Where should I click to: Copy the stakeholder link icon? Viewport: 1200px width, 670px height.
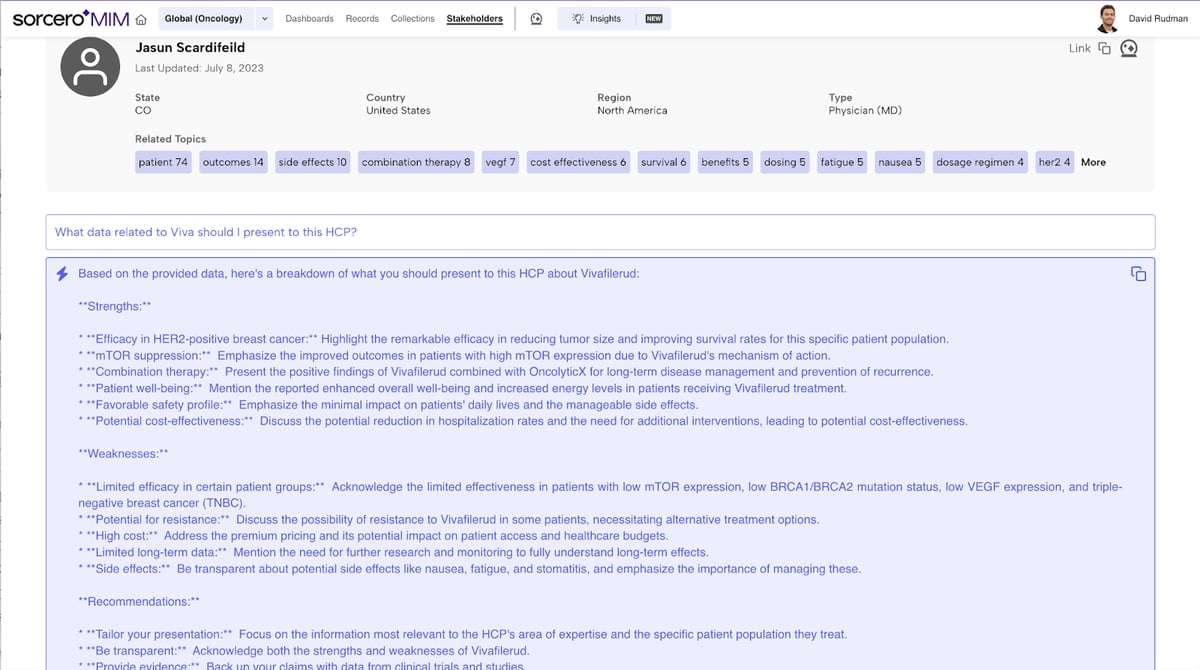point(1105,48)
